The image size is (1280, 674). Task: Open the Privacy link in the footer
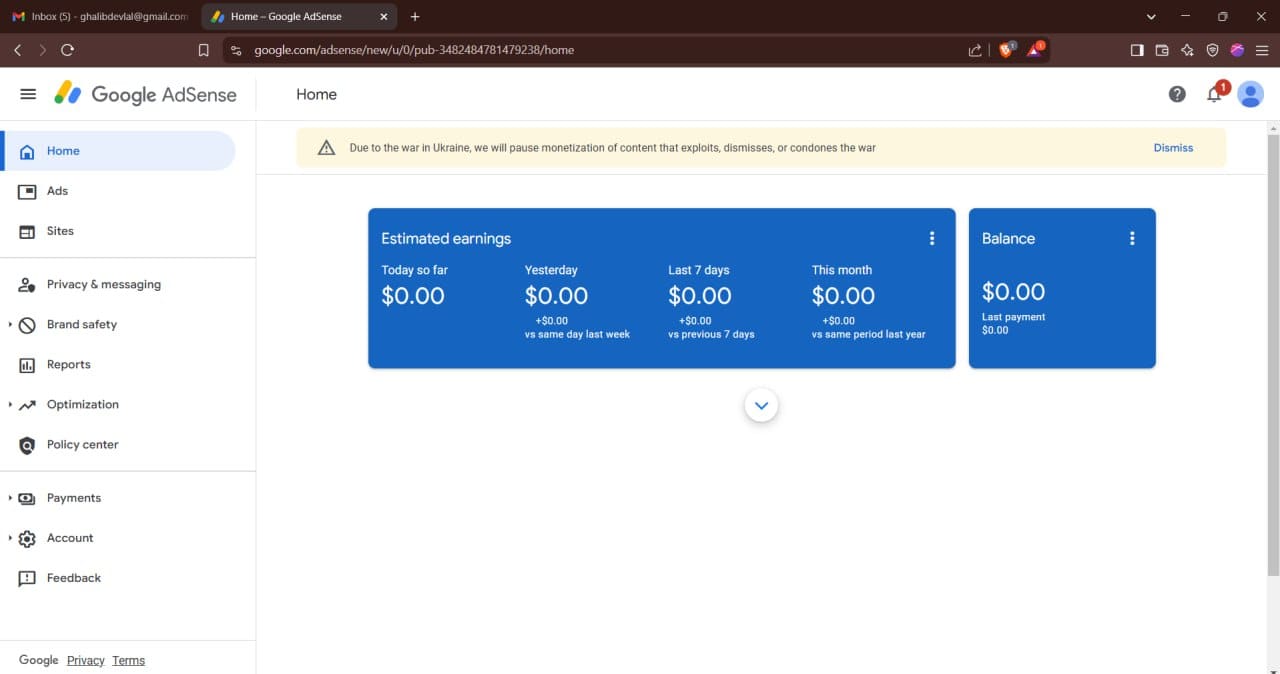[x=86, y=660]
